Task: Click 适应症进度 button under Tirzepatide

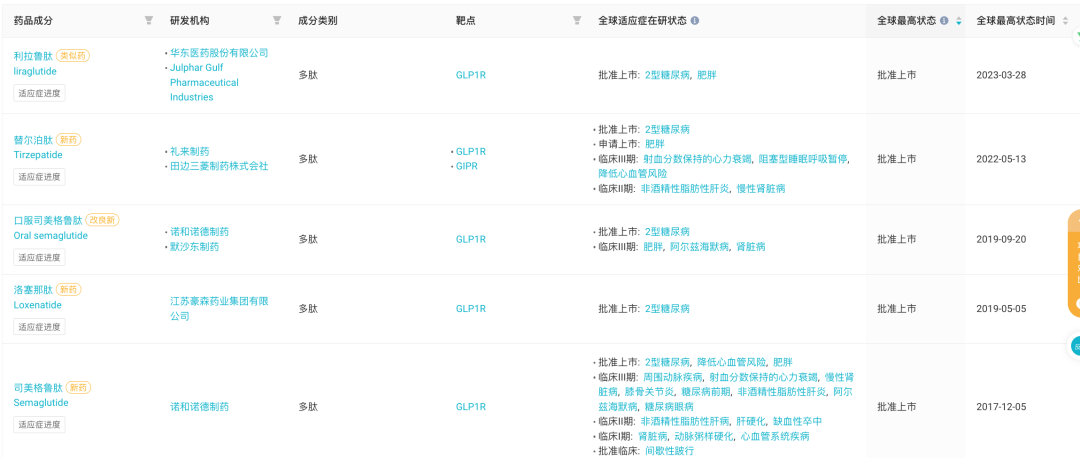Action: click(x=39, y=176)
